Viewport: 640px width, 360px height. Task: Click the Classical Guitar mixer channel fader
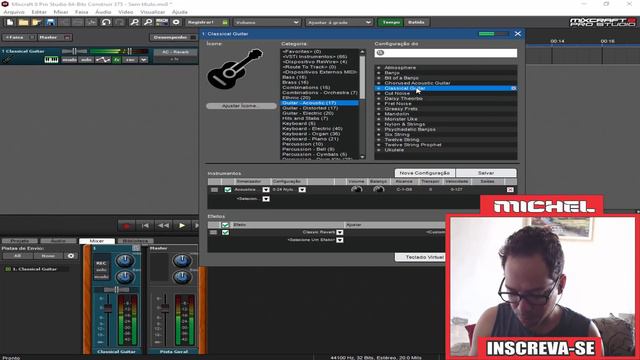pos(108,309)
